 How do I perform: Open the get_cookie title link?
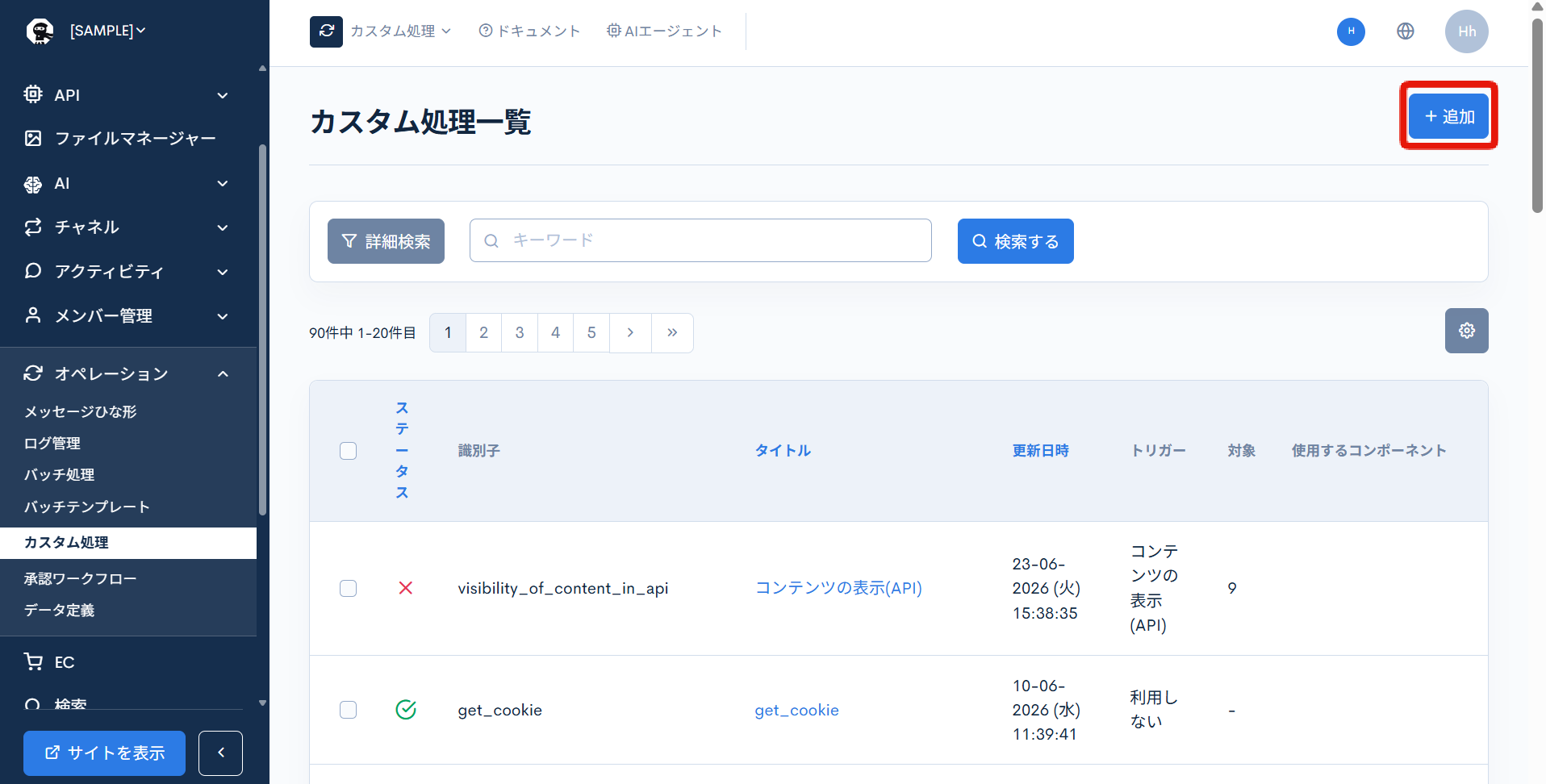pos(796,711)
